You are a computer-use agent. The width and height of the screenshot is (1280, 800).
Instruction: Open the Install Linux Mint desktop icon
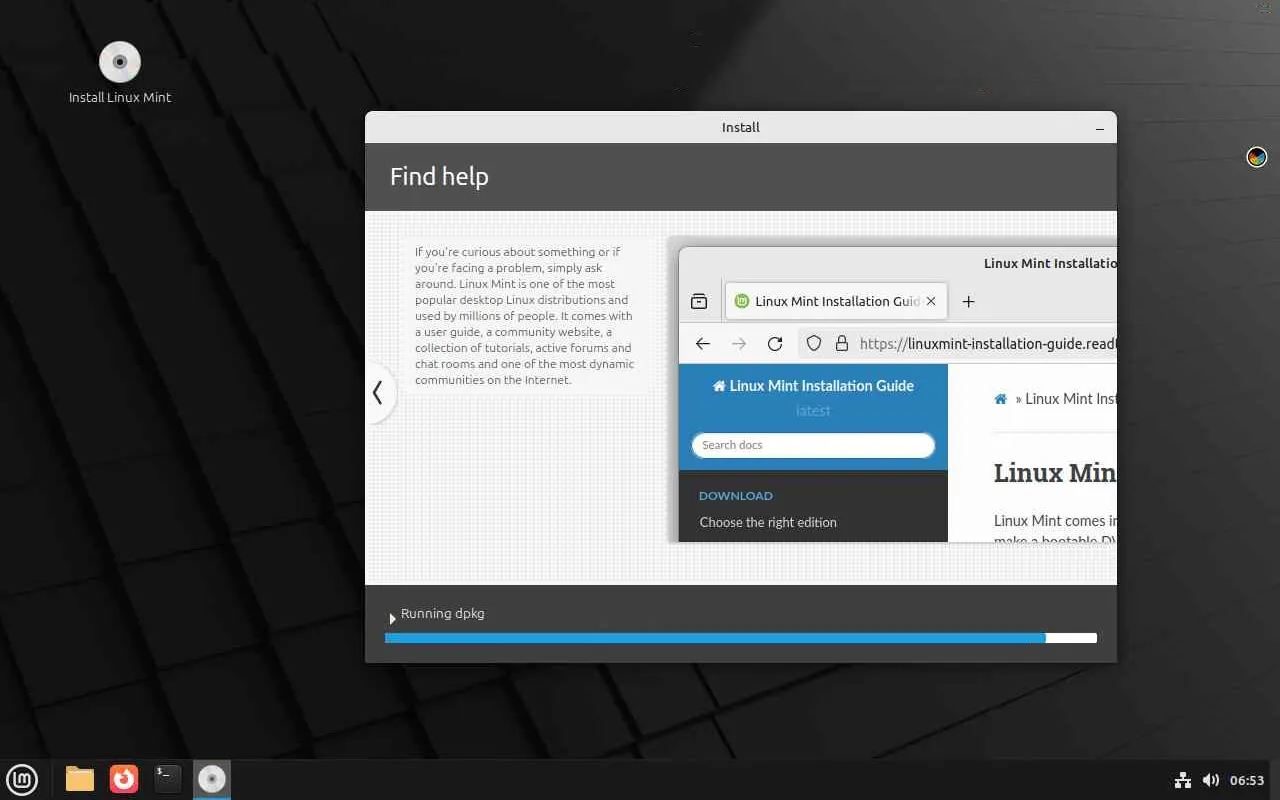[x=120, y=72]
